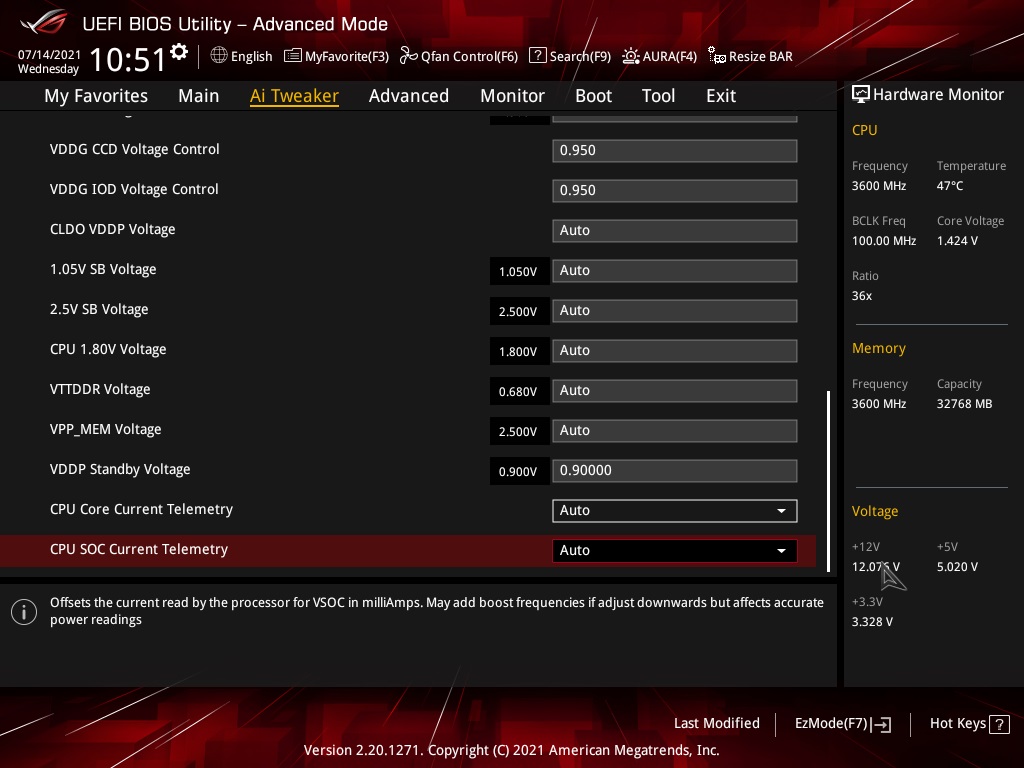The height and width of the screenshot is (768, 1024).
Task: Click the 10:51 clock display
Action: pyautogui.click(x=127, y=59)
